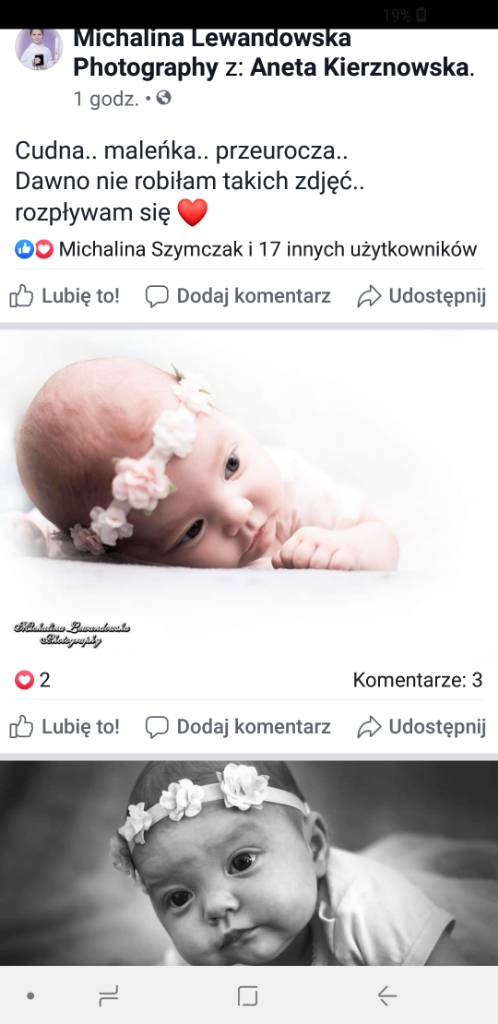Open the blue like reaction icon
The height and width of the screenshot is (1024, 498).
click(x=24, y=249)
